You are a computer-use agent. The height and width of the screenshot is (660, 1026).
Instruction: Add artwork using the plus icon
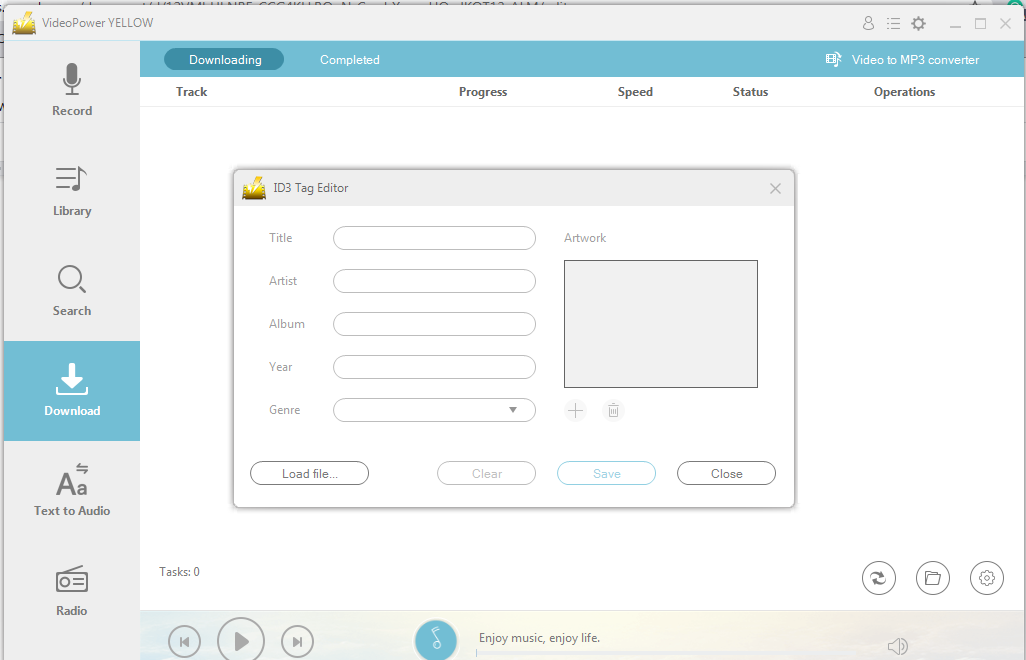pos(575,410)
